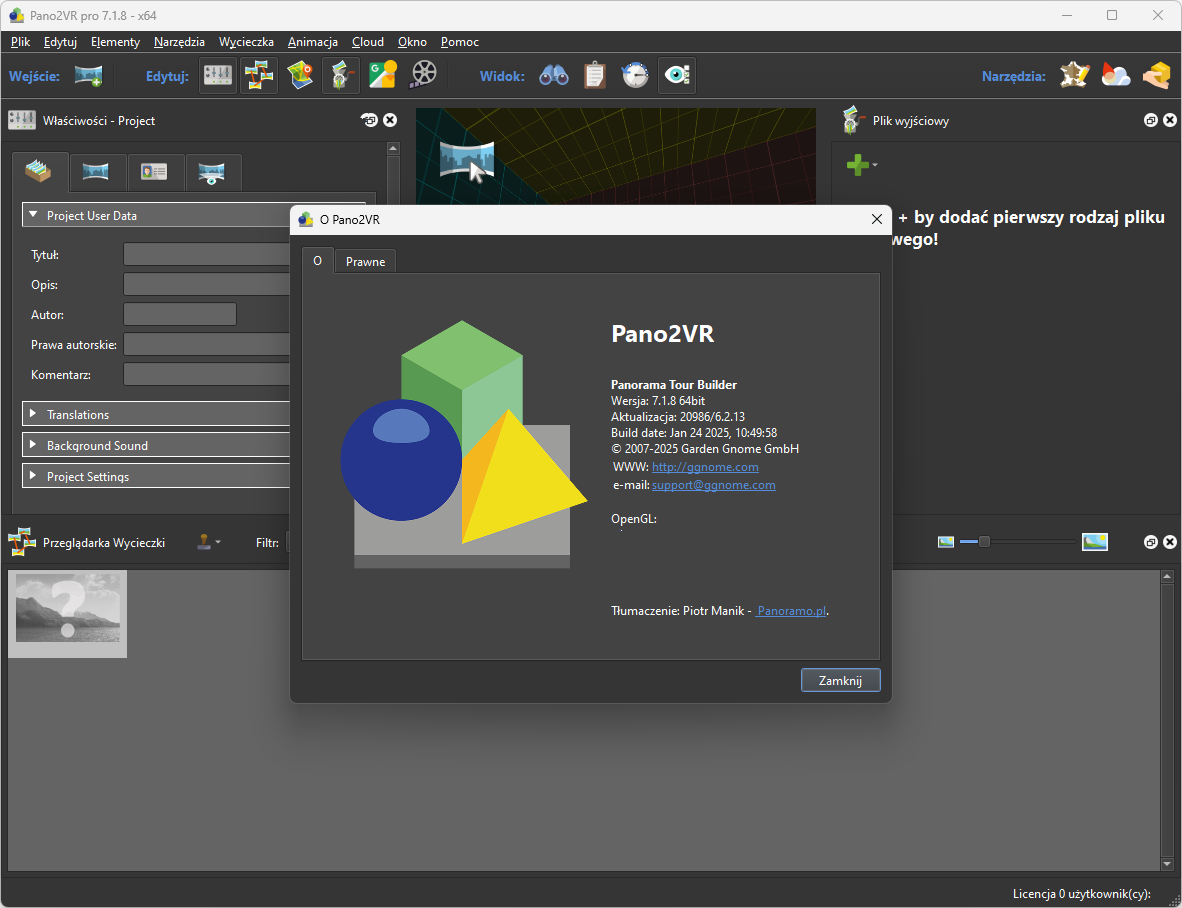Click the support@ggnome.com email link
The image size is (1182, 908).
click(x=714, y=485)
